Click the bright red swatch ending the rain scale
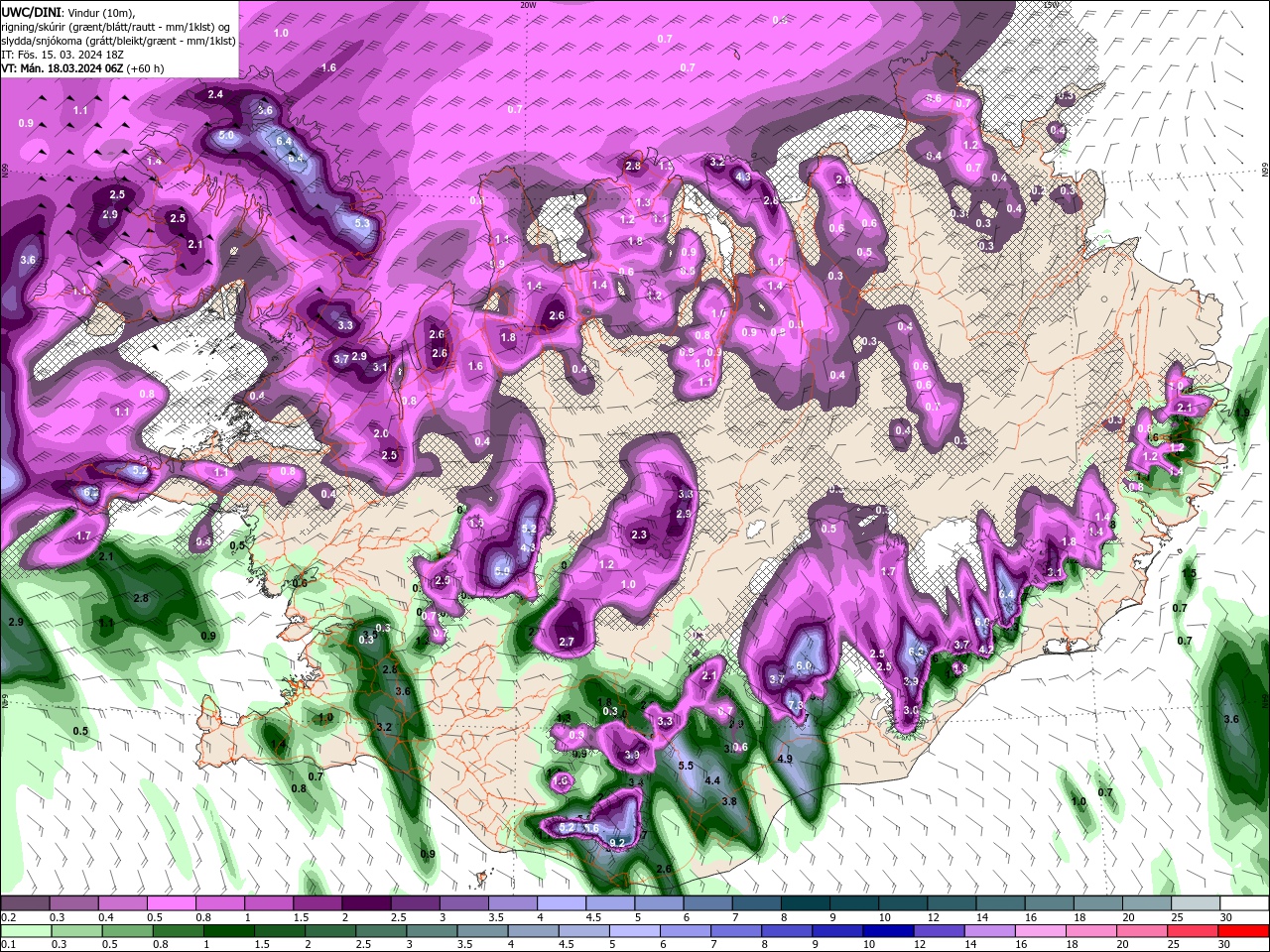Viewport: 1270px width, 952px height. (1244, 931)
